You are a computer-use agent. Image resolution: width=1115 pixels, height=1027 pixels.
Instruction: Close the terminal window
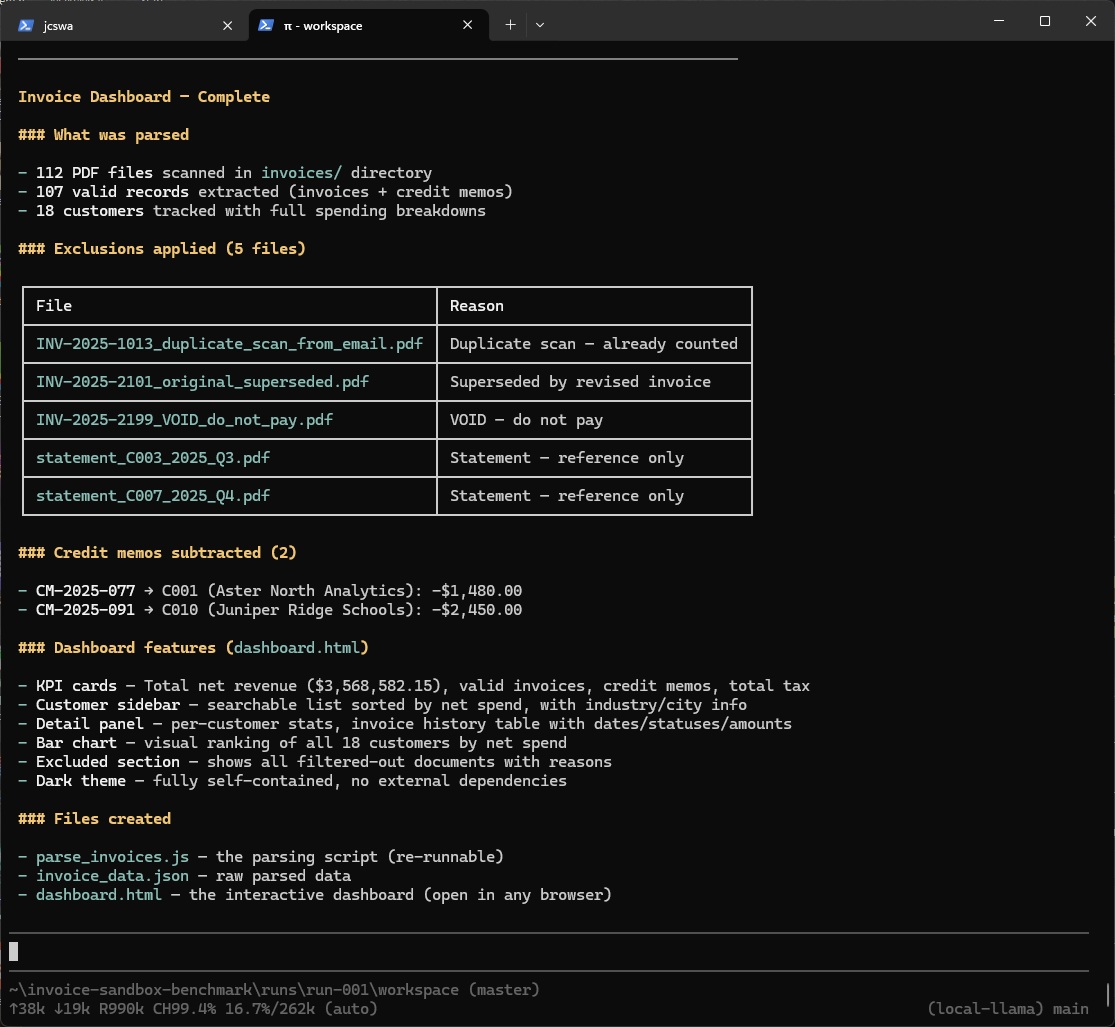tap(1091, 21)
